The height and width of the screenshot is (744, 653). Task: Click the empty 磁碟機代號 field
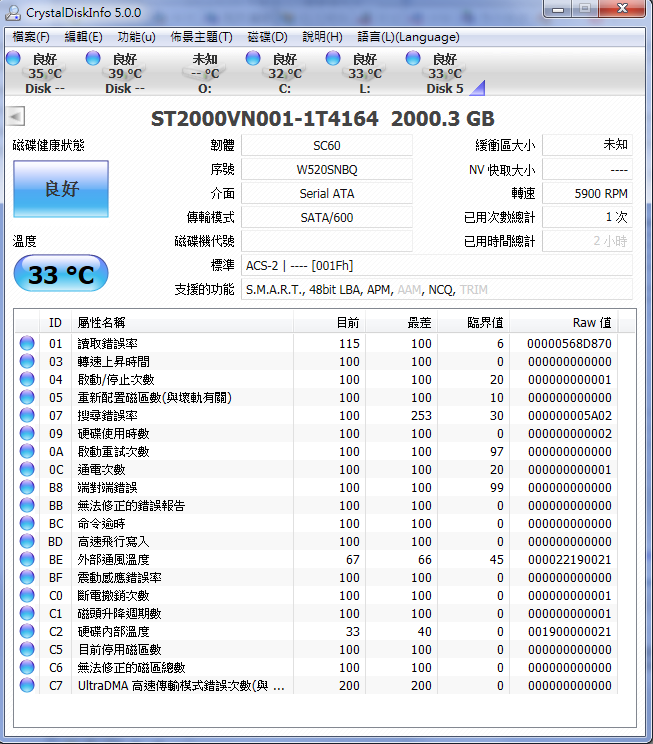[x=326, y=241]
